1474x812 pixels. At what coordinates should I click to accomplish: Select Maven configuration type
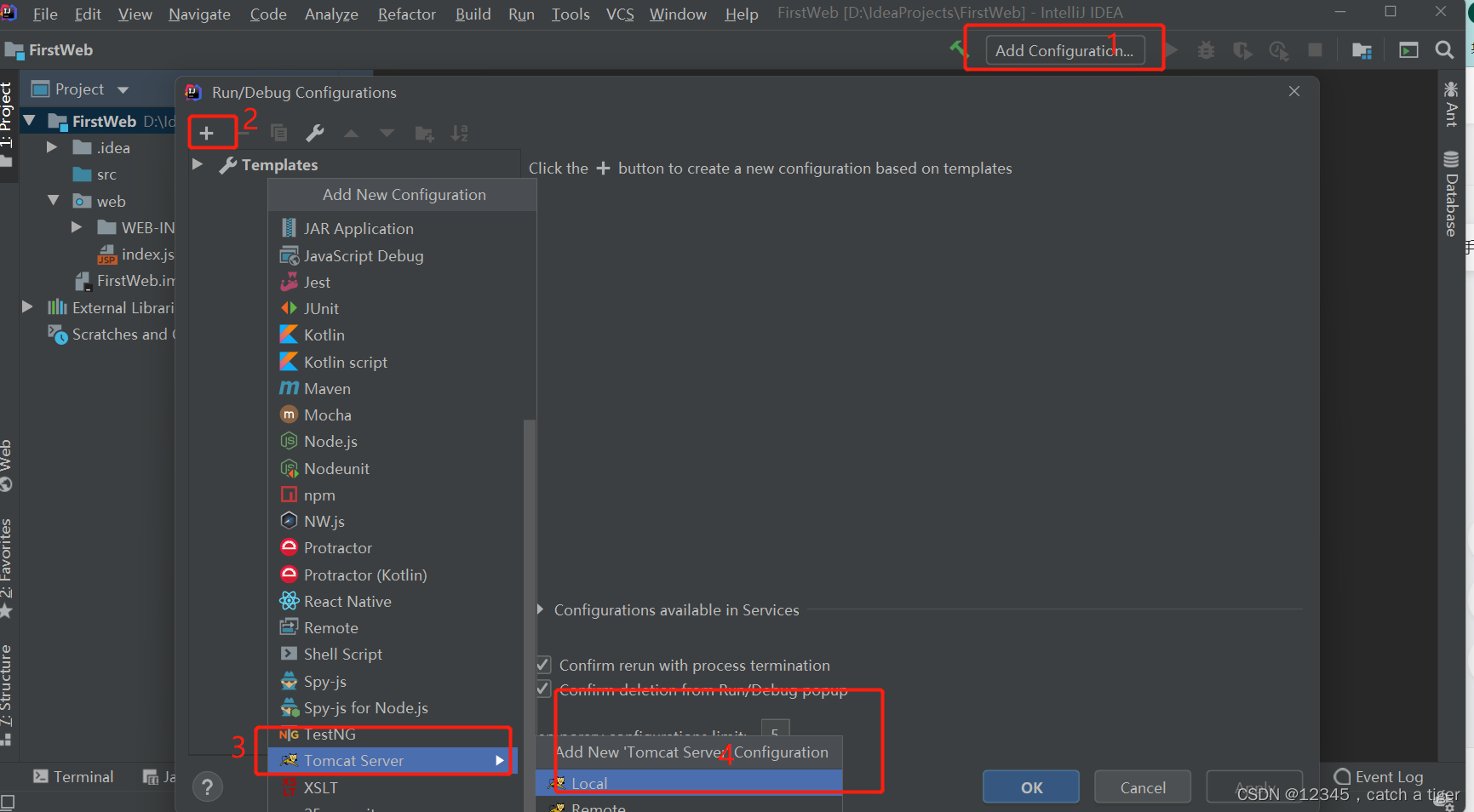pyautogui.click(x=402, y=388)
